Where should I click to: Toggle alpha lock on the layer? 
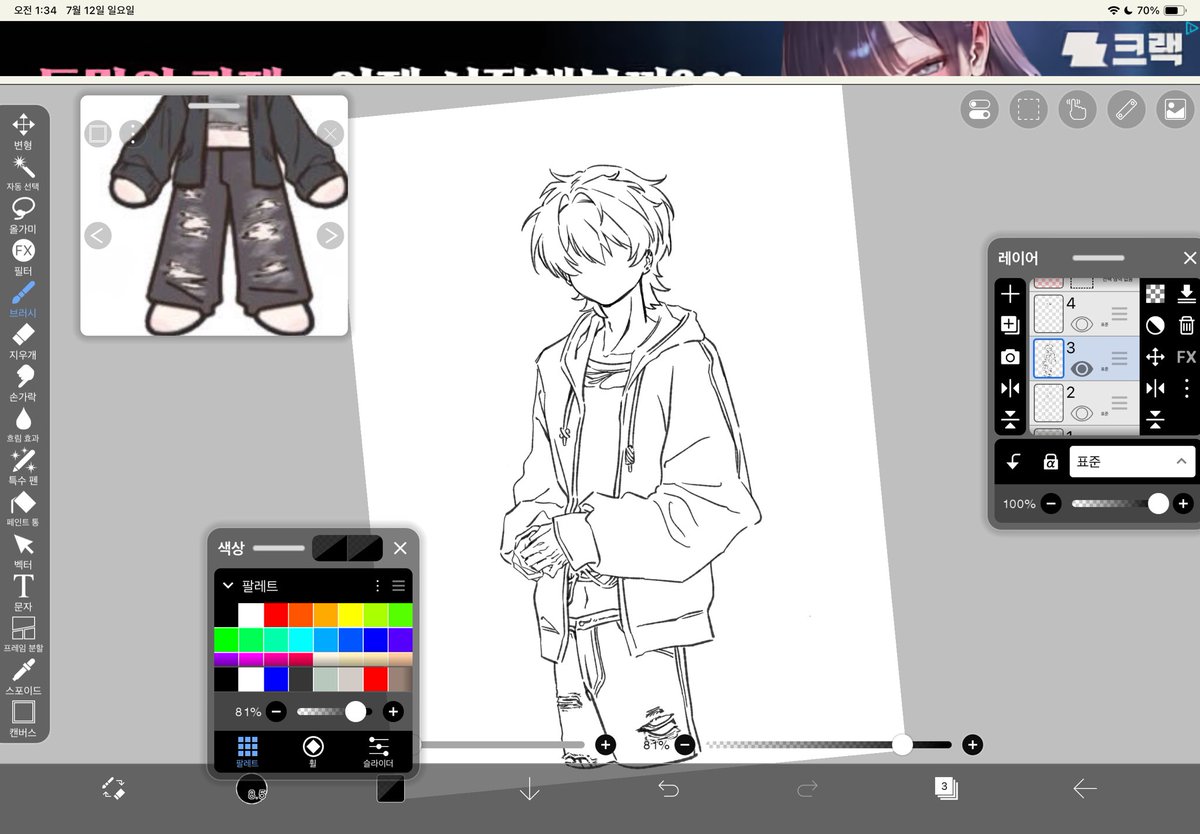point(1050,461)
